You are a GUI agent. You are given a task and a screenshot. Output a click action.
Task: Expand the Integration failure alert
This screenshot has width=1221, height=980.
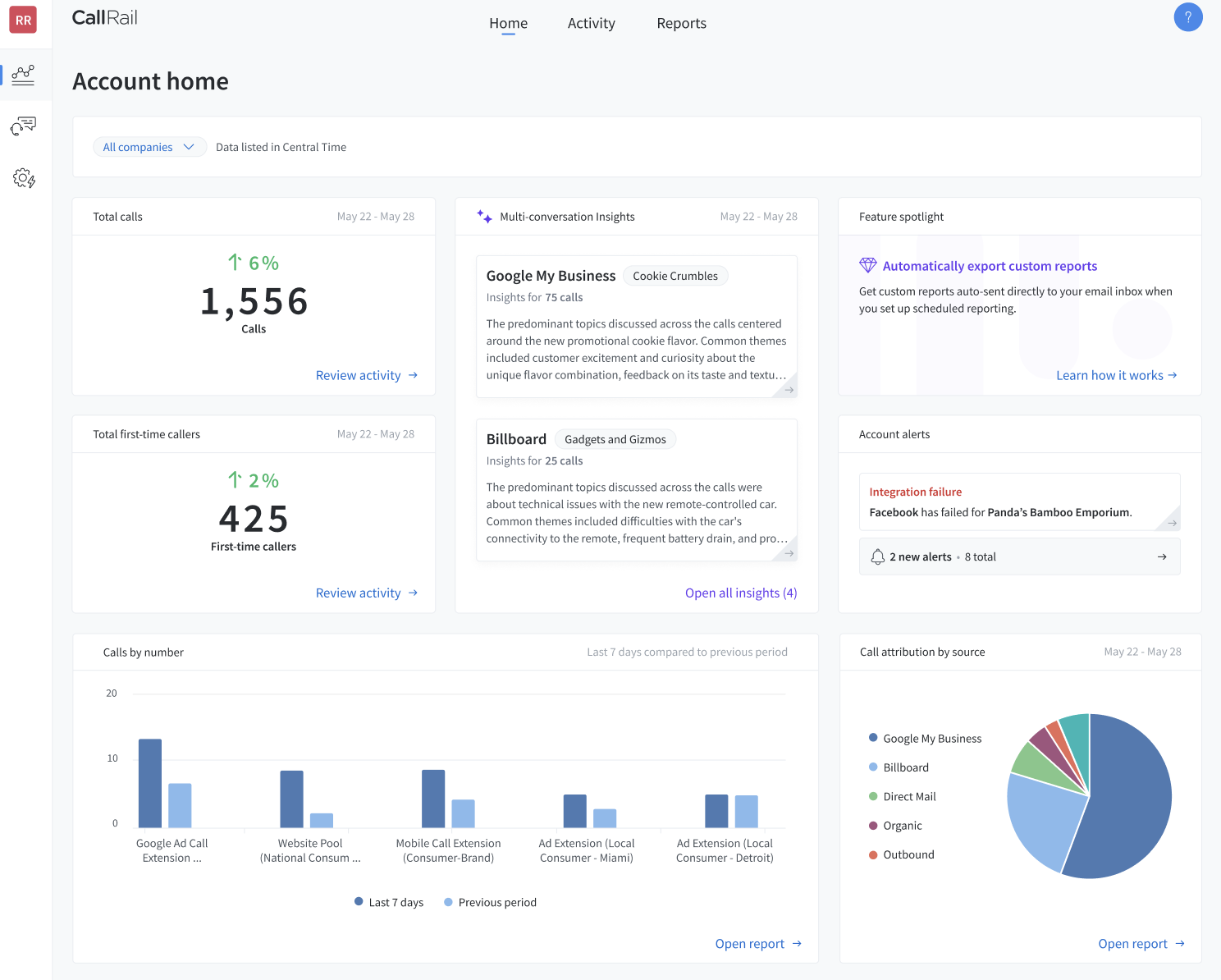(x=1172, y=523)
